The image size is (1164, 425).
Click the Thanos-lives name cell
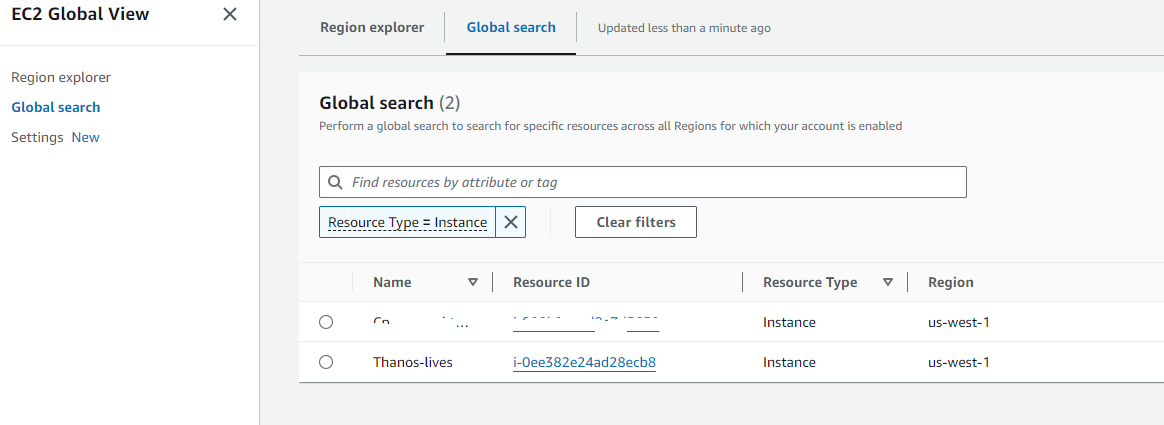[x=412, y=362]
